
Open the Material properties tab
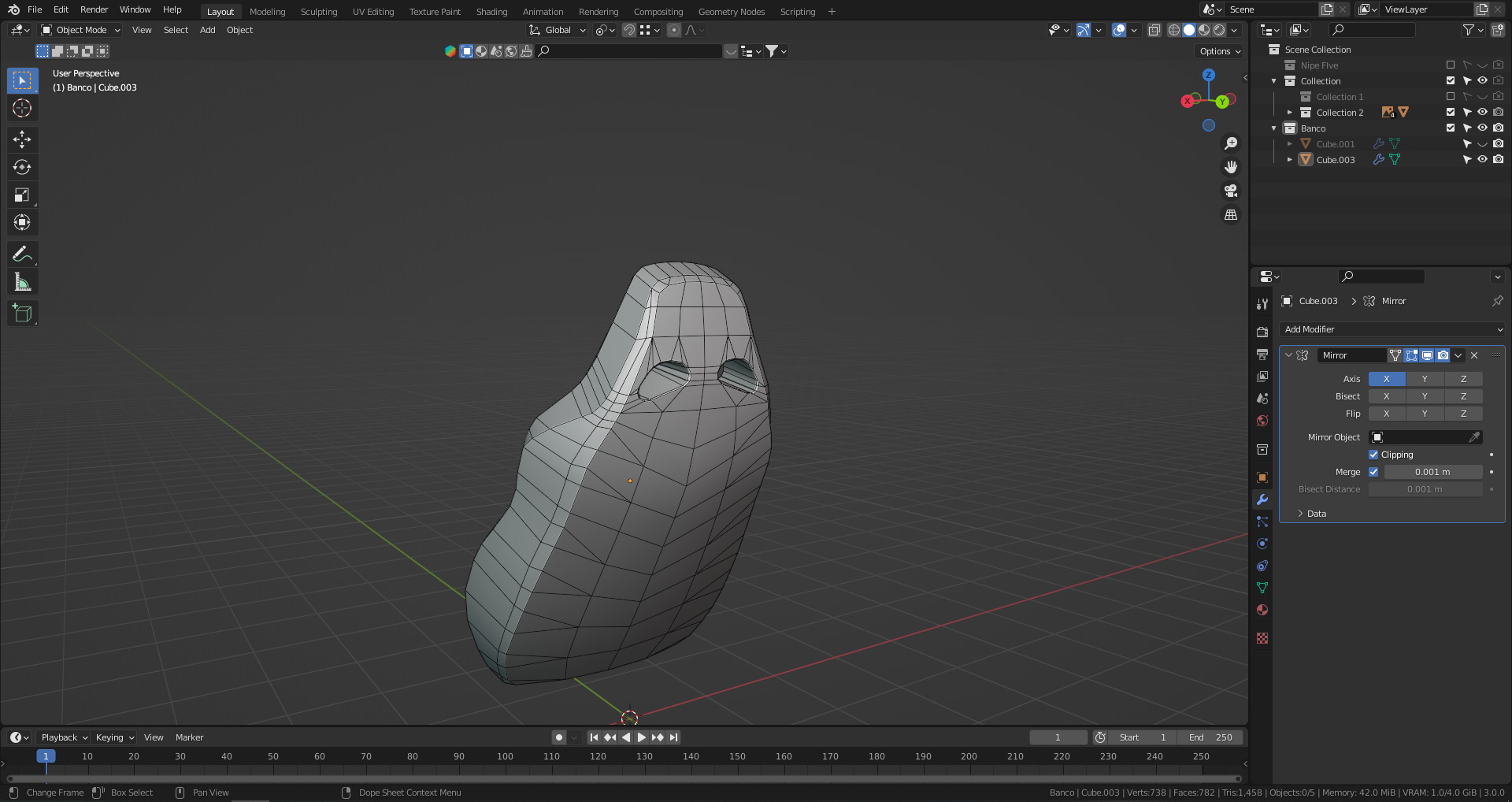point(1262,610)
